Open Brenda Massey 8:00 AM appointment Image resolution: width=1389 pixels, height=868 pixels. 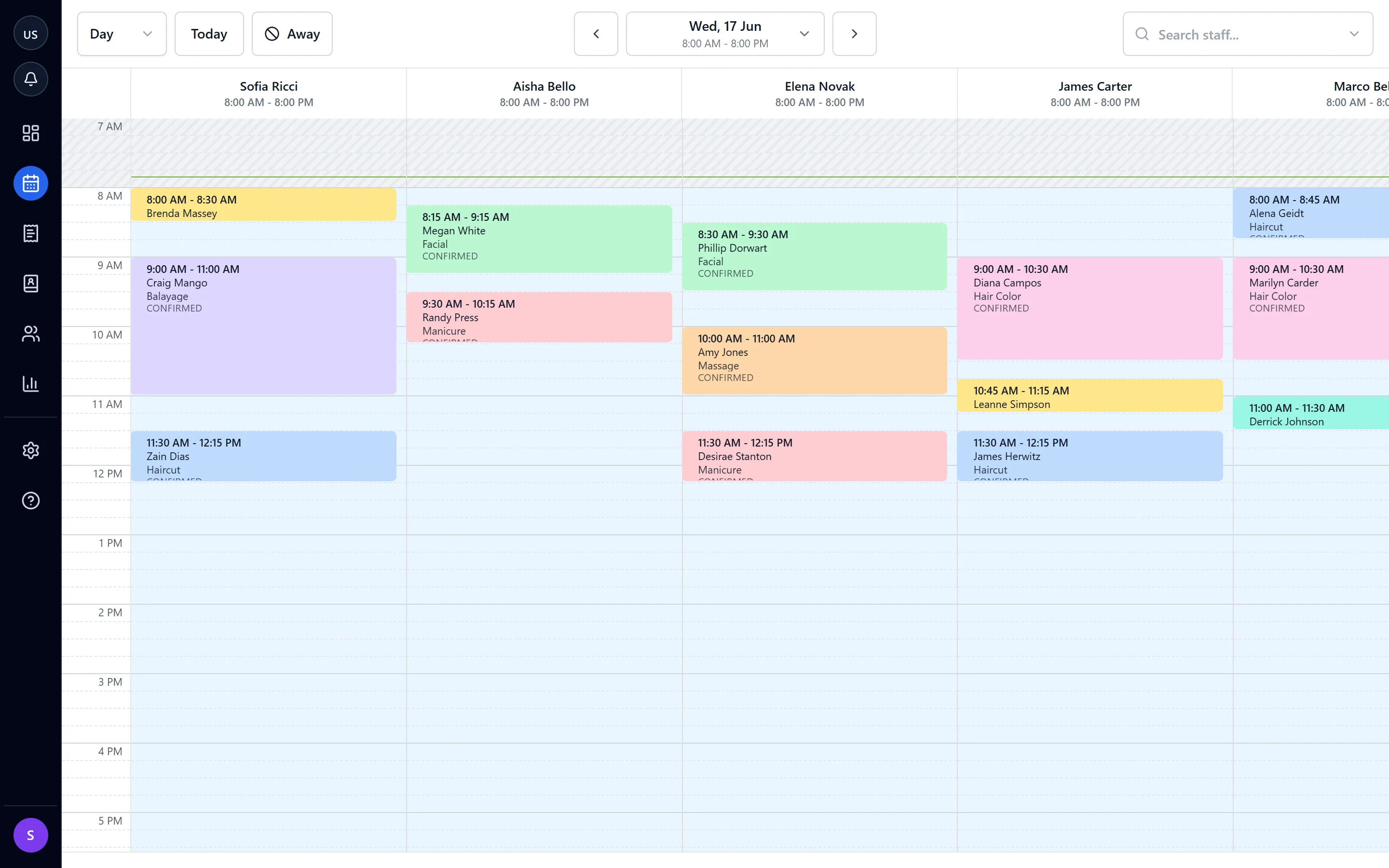[x=263, y=205]
